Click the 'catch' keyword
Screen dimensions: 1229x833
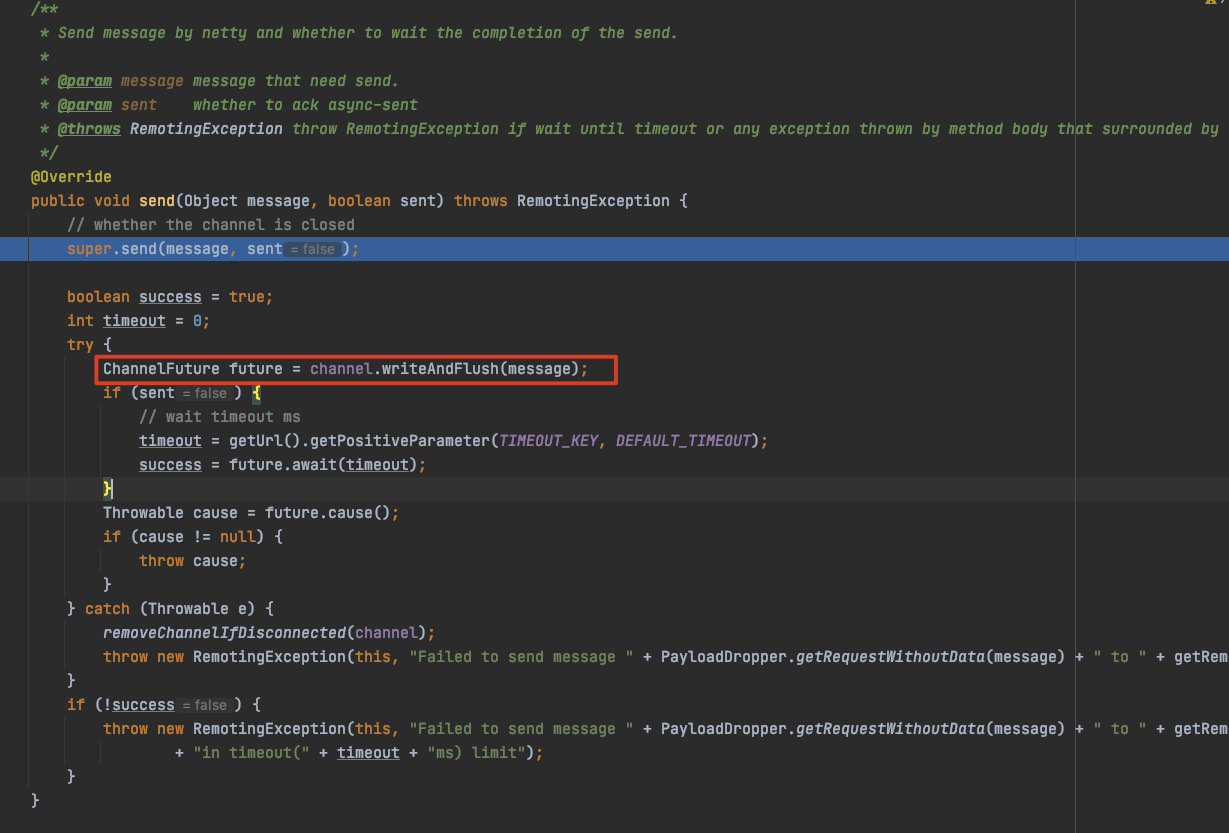pyautogui.click(x=107, y=609)
